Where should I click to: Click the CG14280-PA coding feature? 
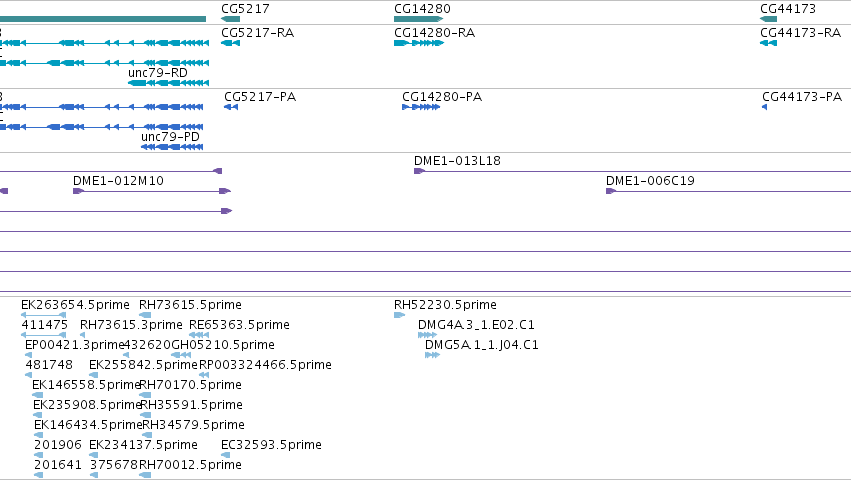point(421,107)
